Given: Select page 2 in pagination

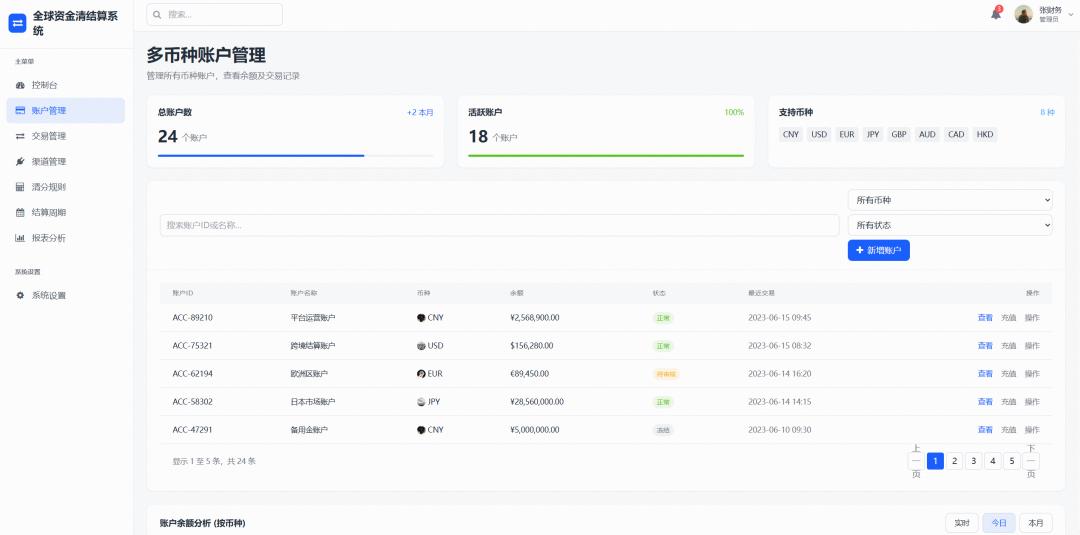Looking at the screenshot, I should 954,461.
